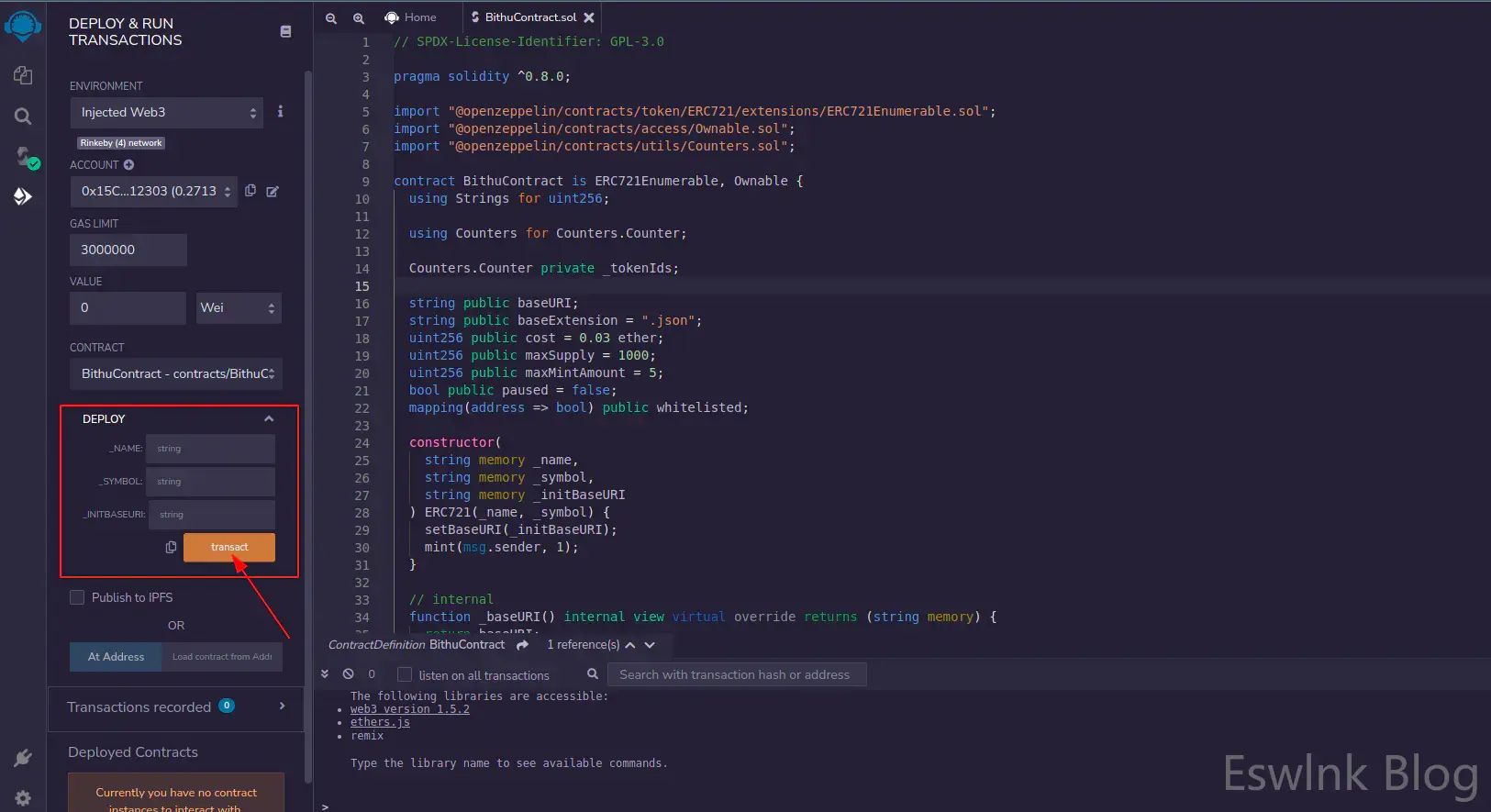Enable Publish to IPFS checkbox

[x=77, y=597]
